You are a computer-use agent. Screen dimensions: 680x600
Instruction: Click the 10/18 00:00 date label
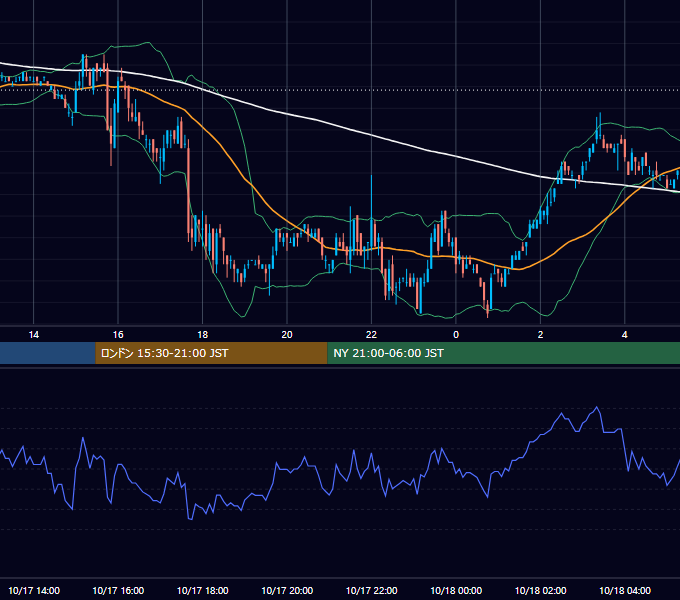coord(456,590)
